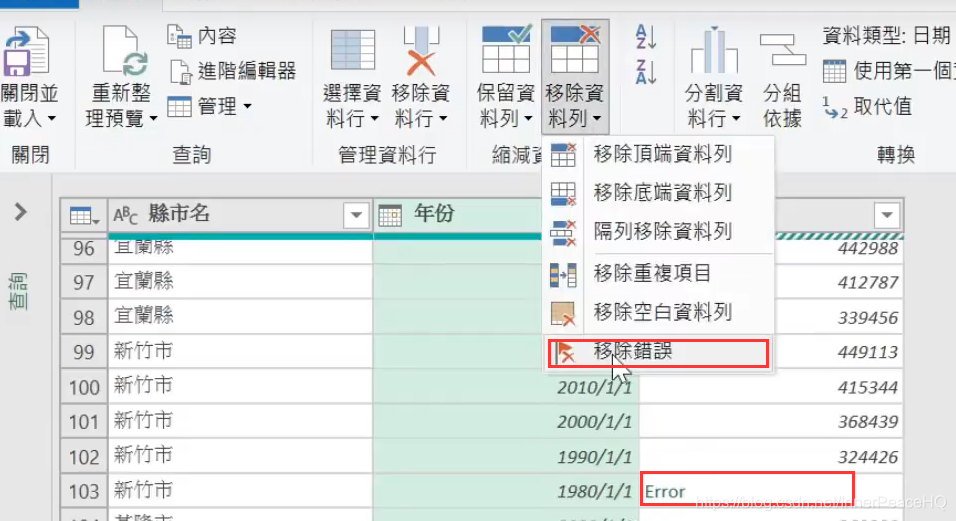Click the Remove Errors flag icon

565,352
